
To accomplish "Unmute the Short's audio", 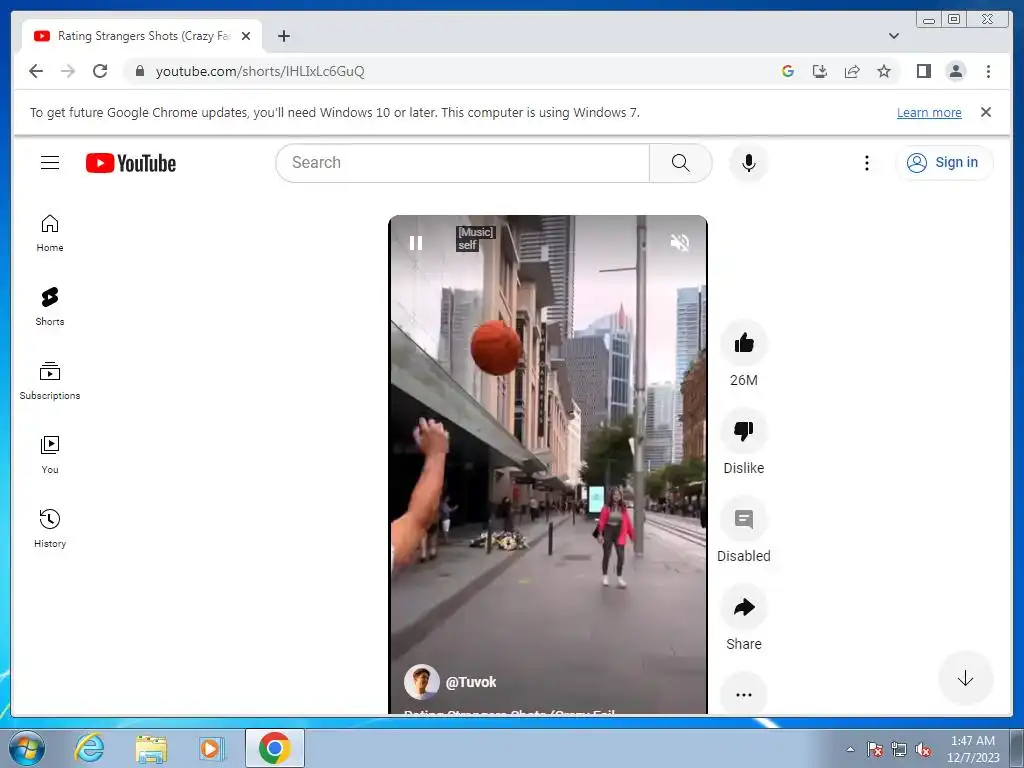I will coord(680,242).
